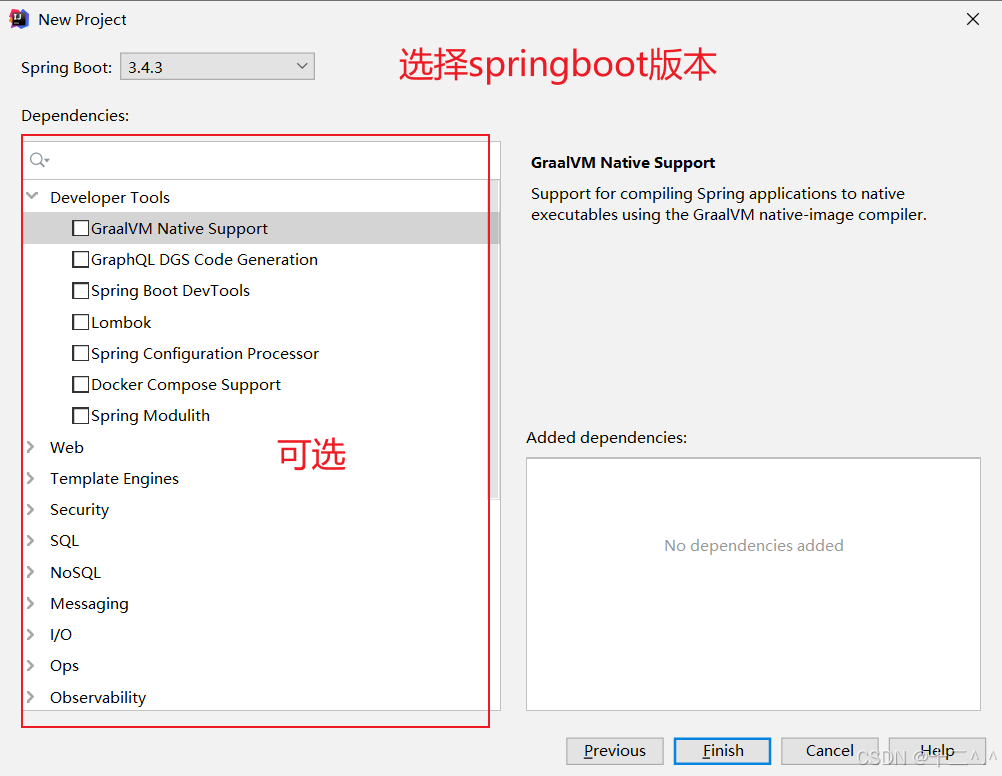Enable the GraalVM Native Support dependency

80,227
